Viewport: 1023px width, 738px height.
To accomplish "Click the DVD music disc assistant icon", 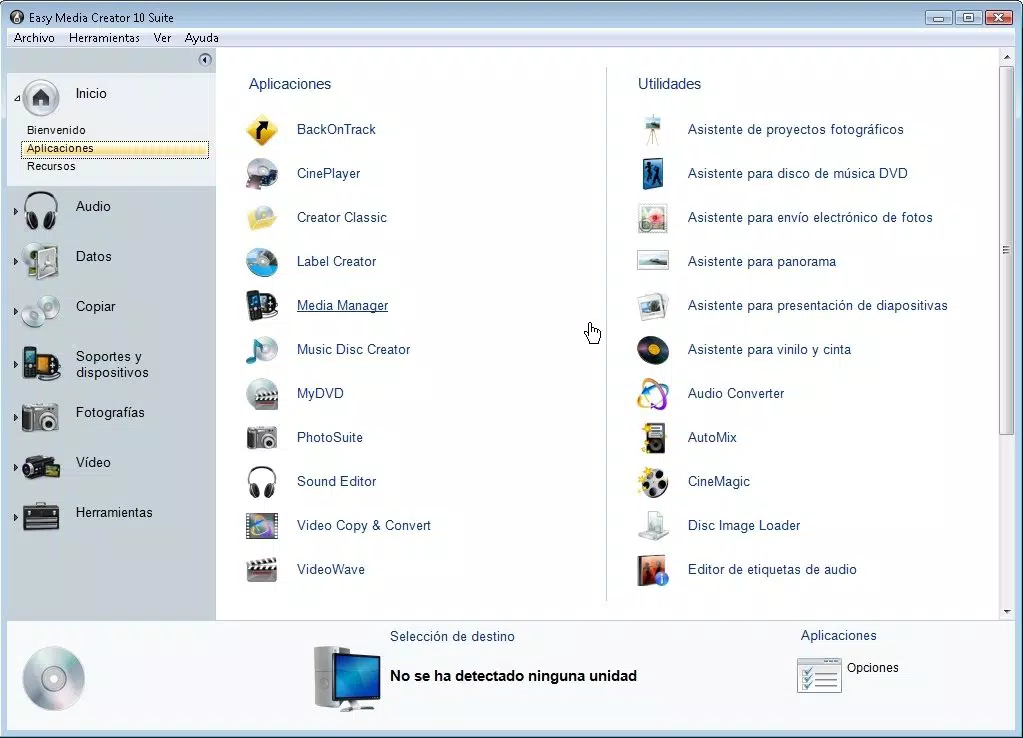I will [x=652, y=174].
